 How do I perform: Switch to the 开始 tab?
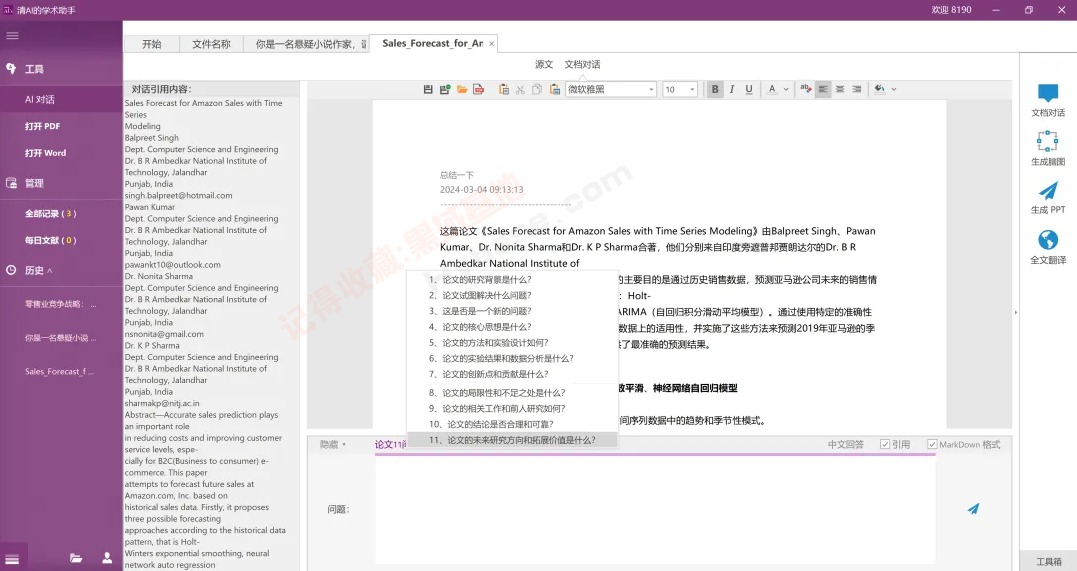click(152, 44)
